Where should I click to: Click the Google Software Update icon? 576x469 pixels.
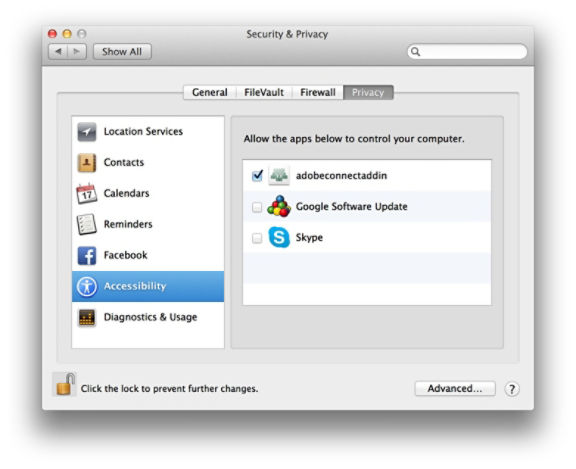pos(279,206)
